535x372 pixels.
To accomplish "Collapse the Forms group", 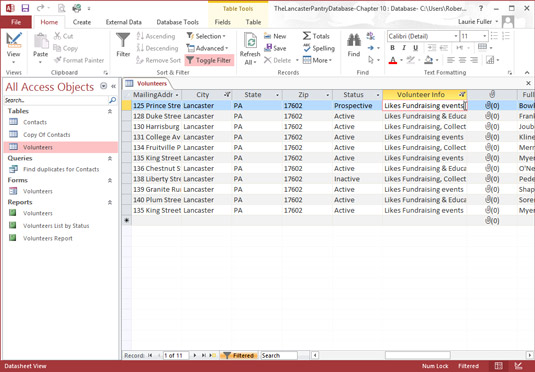I will pyautogui.click(x=110, y=180).
